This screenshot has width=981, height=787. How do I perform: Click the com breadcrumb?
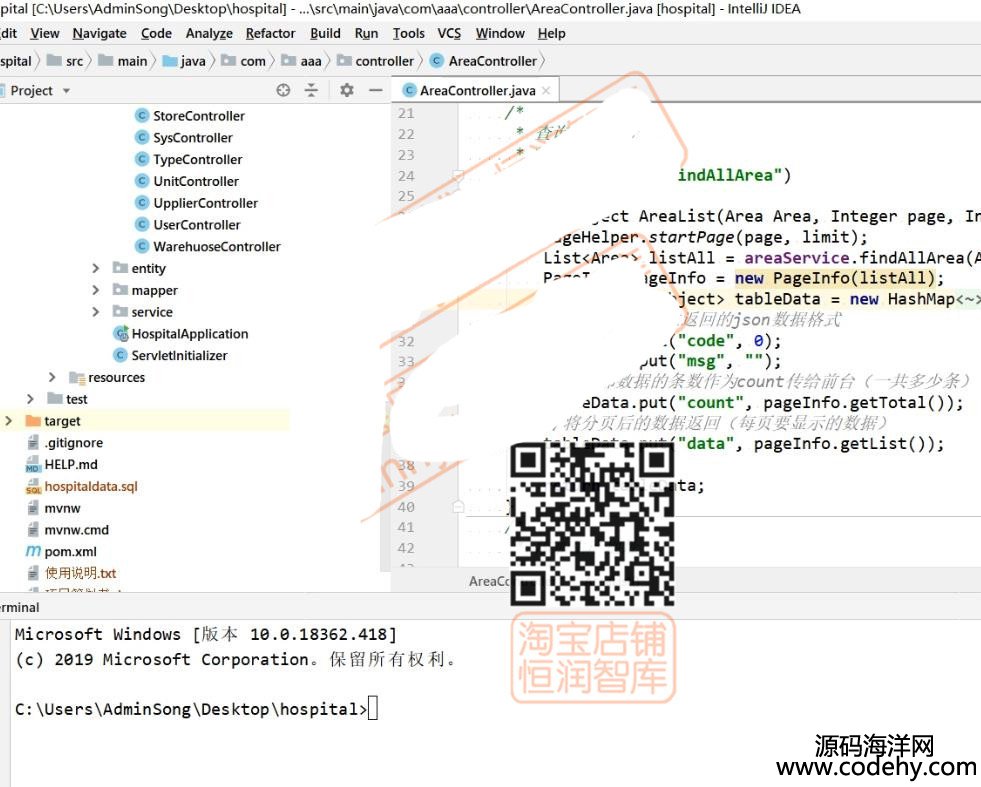click(x=244, y=61)
